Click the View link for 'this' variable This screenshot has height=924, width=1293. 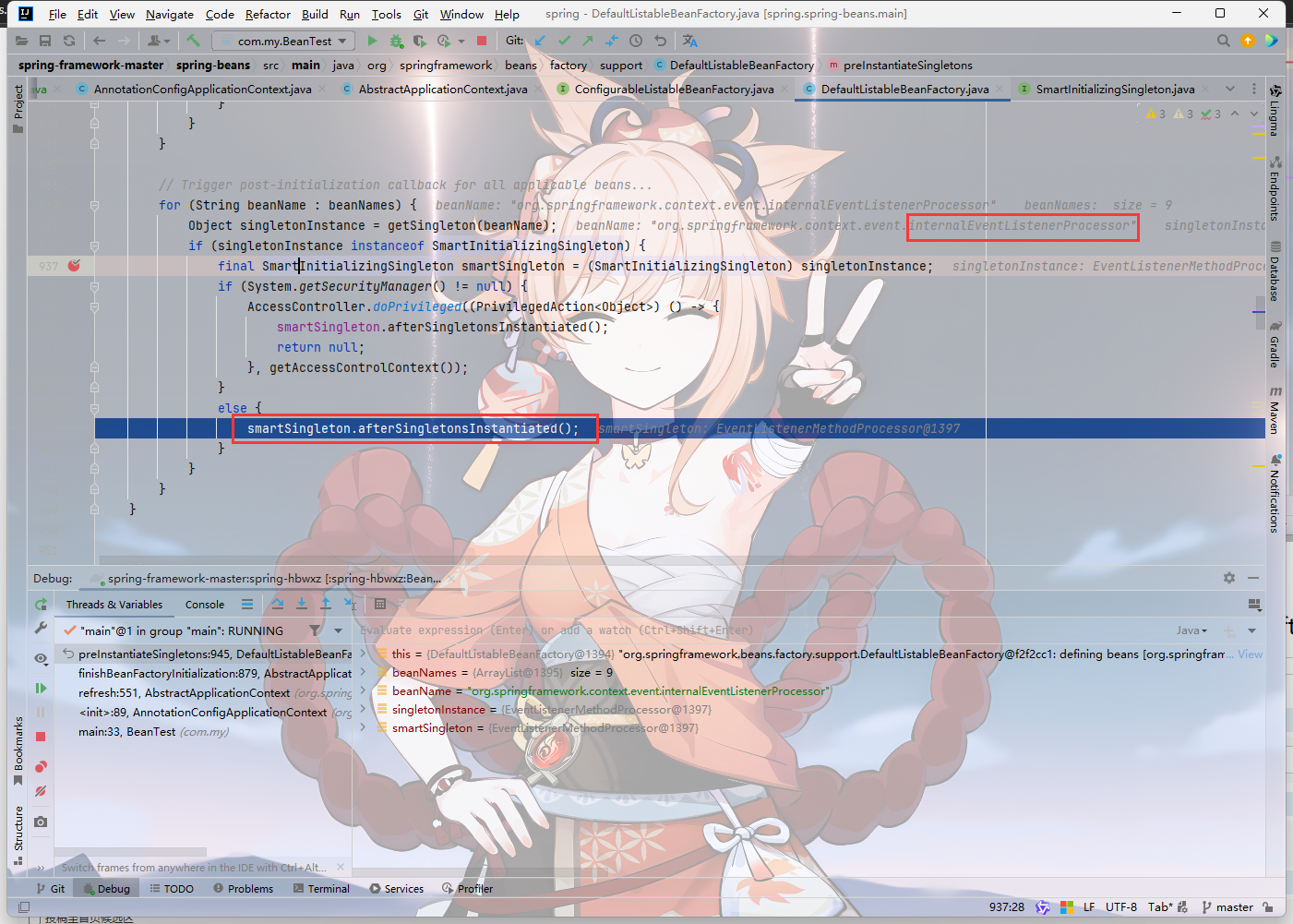[x=1251, y=654]
